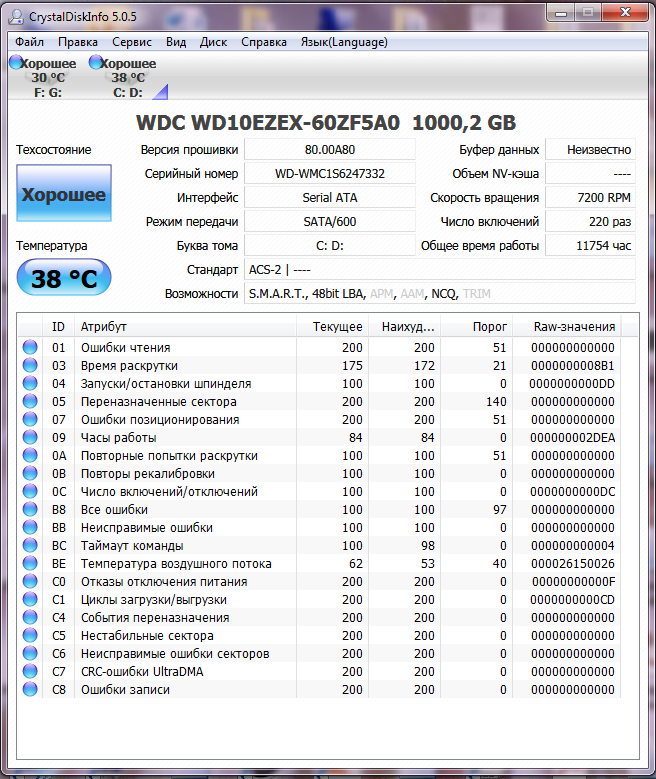Screen dimensions: 656x779
Task: Click the Порог column header
Action: pyautogui.click(x=476, y=326)
